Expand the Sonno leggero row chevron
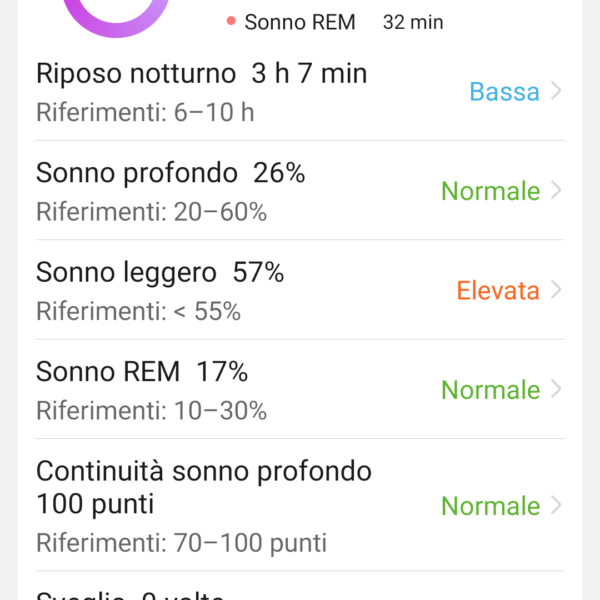Image resolution: width=600 pixels, height=600 pixels. click(x=556, y=290)
